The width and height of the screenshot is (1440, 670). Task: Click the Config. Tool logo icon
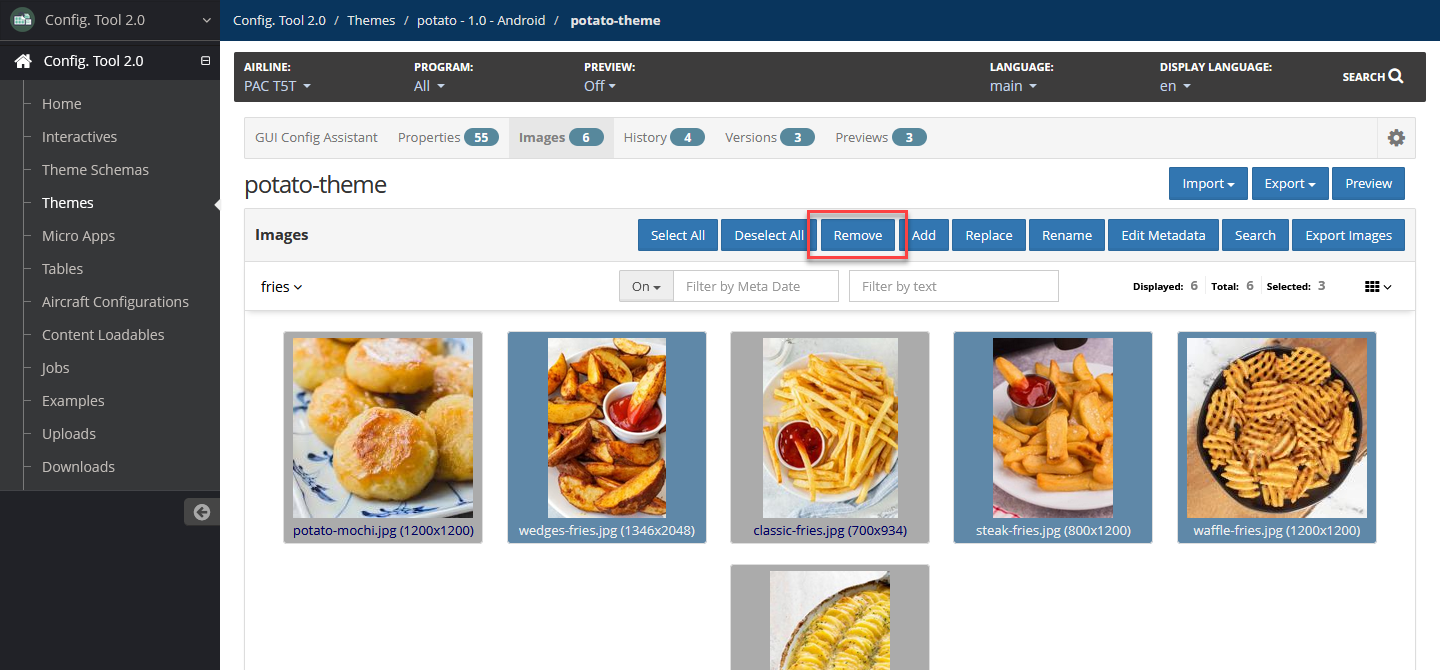22,19
